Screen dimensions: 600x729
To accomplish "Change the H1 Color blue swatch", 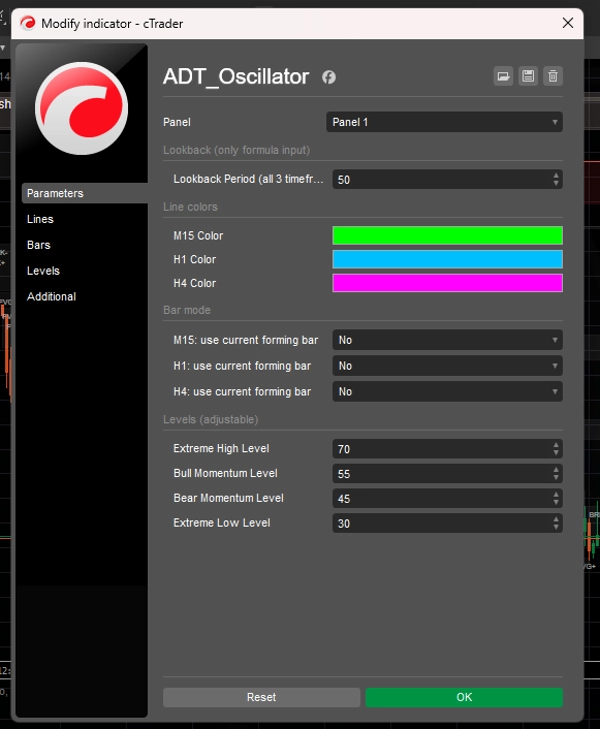I will [x=448, y=259].
